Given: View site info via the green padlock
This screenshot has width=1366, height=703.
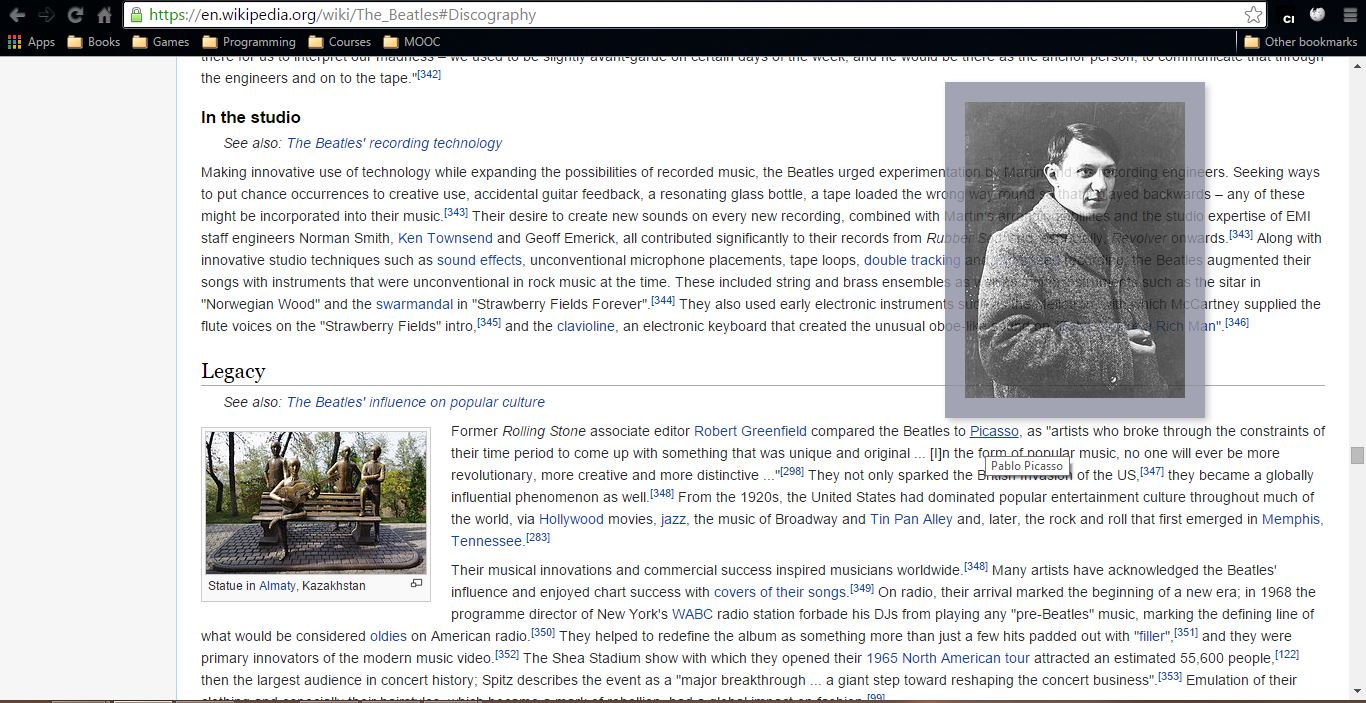Looking at the screenshot, I should coord(137,15).
